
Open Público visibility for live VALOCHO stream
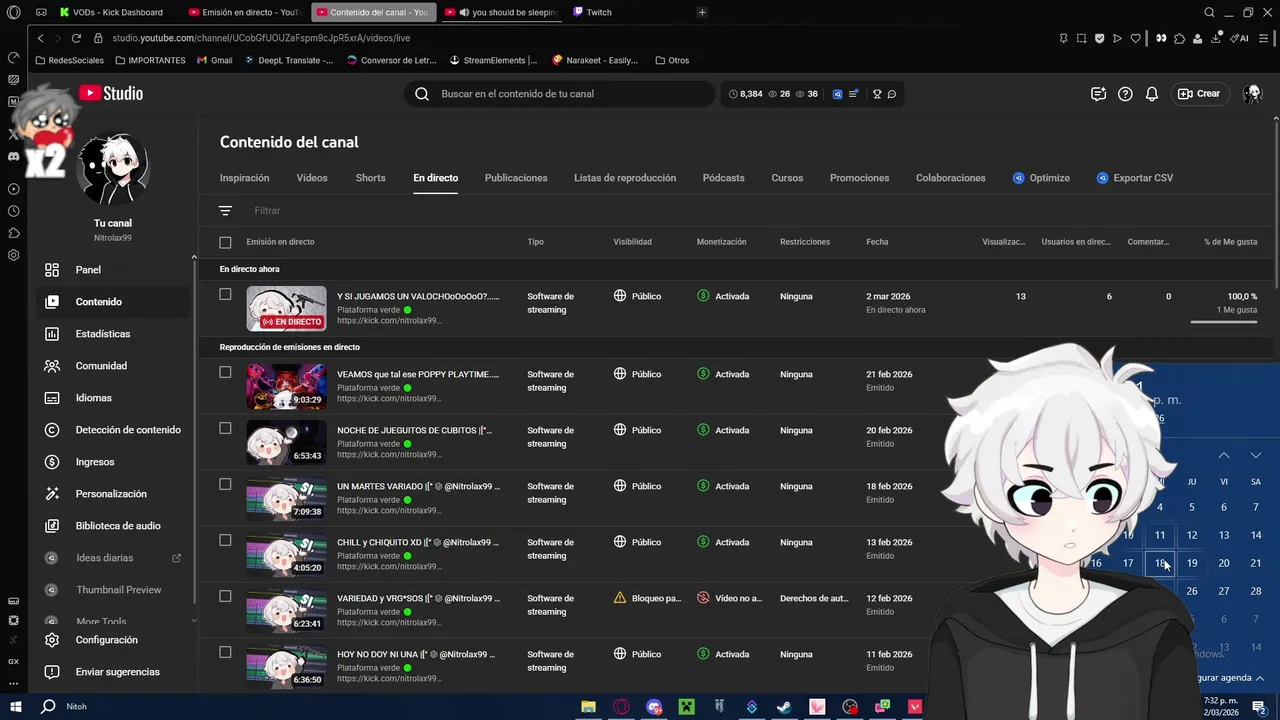pyautogui.click(x=637, y=296)
